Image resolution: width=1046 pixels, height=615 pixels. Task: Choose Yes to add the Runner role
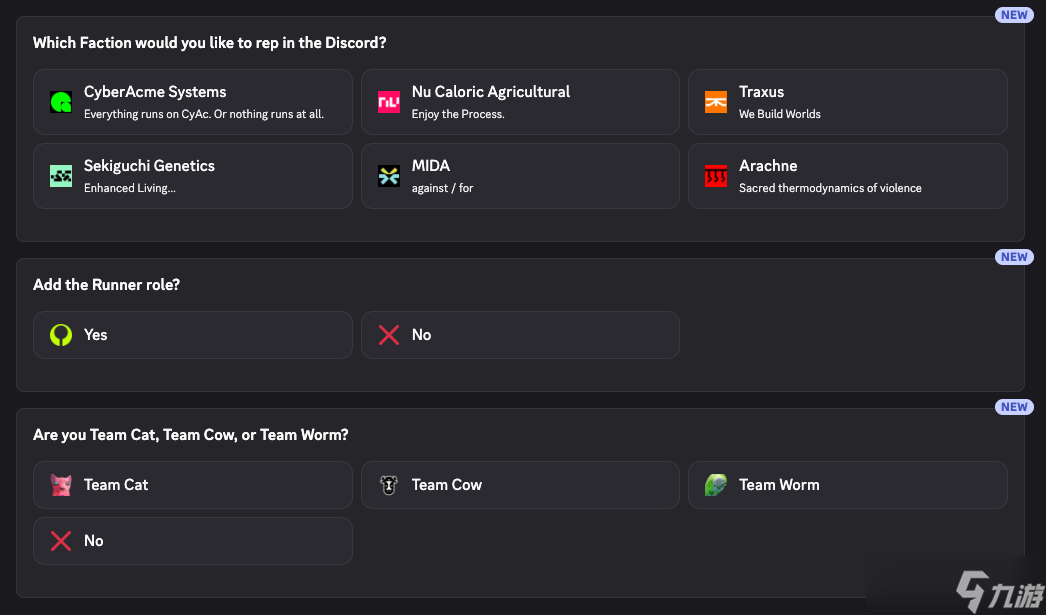click(192, 335)
